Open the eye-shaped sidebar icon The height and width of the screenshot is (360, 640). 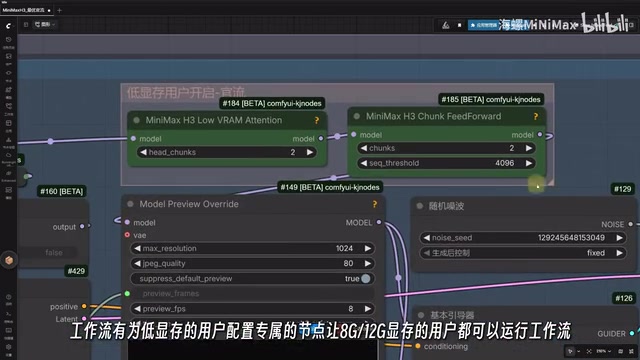[9, 73]
